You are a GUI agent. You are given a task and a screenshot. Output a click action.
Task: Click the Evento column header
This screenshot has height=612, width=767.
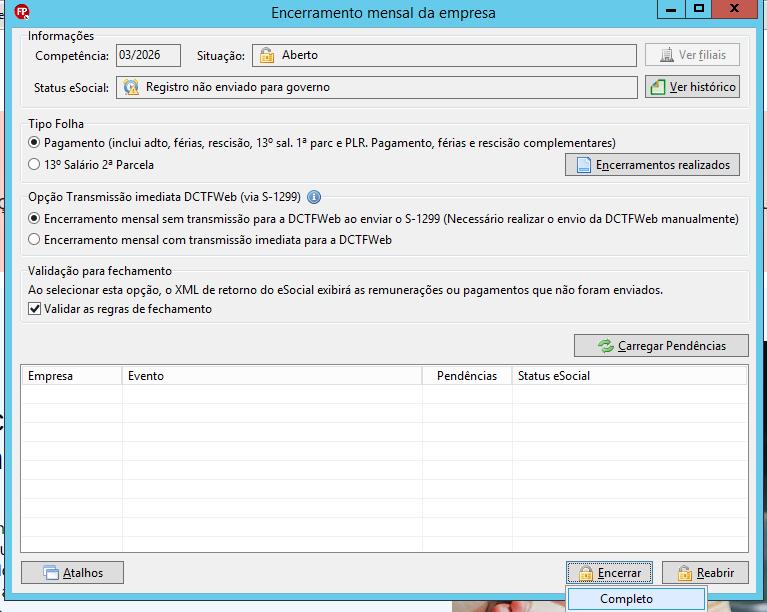[x=272, y=376]
